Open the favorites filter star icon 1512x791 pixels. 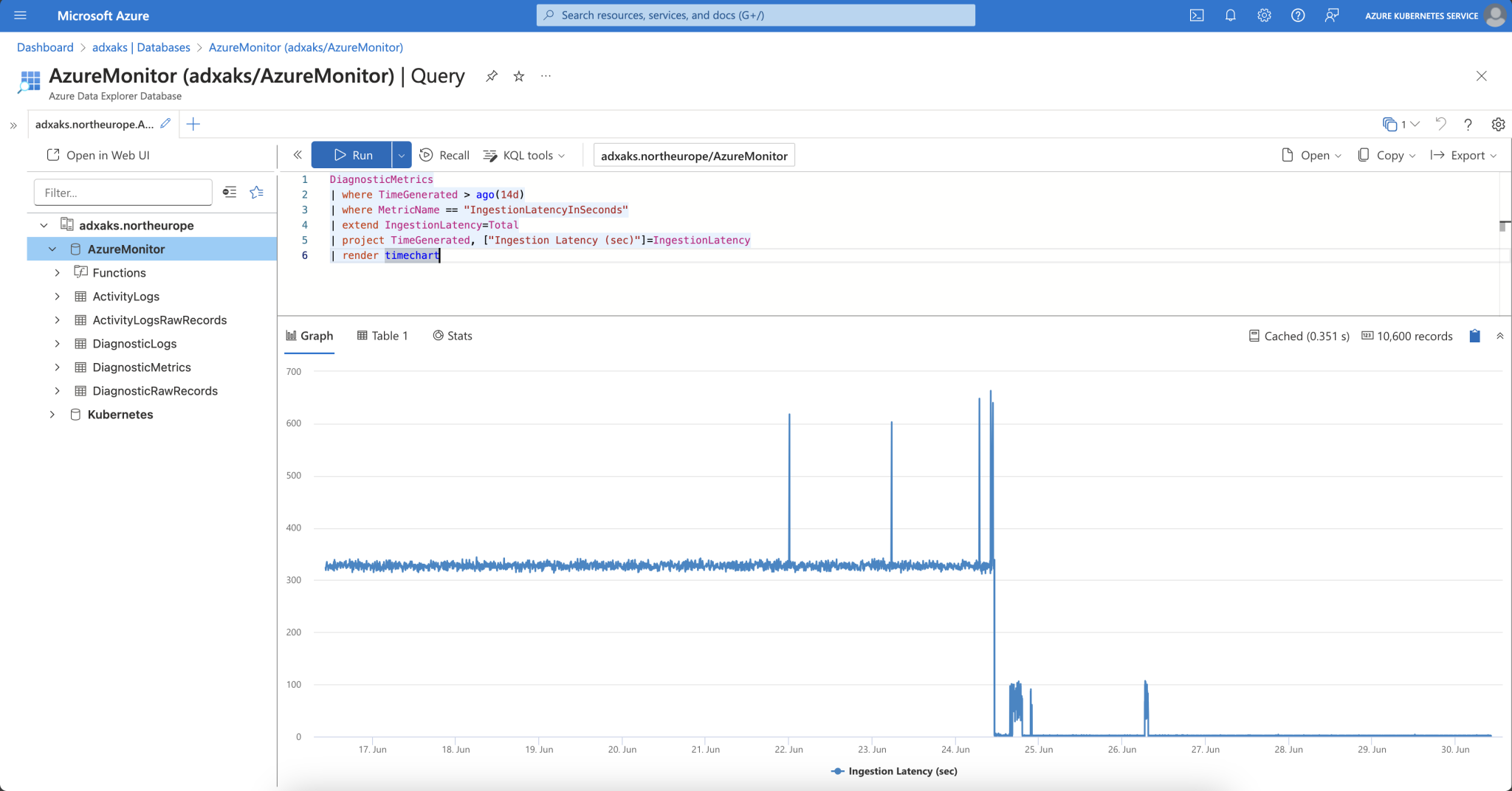(256, 192)
